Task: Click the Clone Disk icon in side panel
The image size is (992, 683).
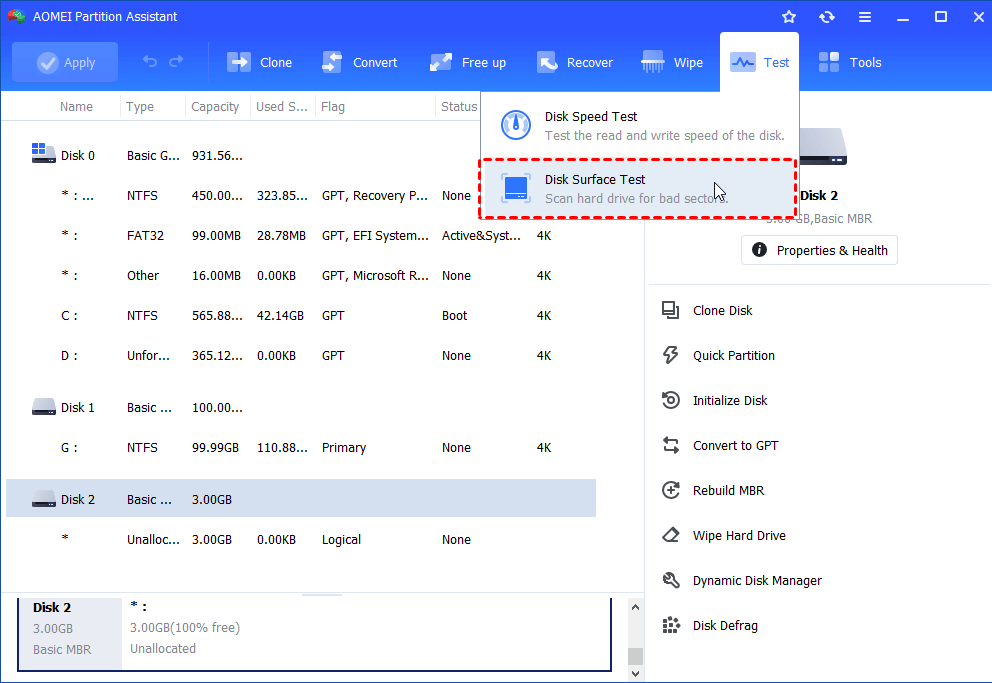Action: point(671,310)
